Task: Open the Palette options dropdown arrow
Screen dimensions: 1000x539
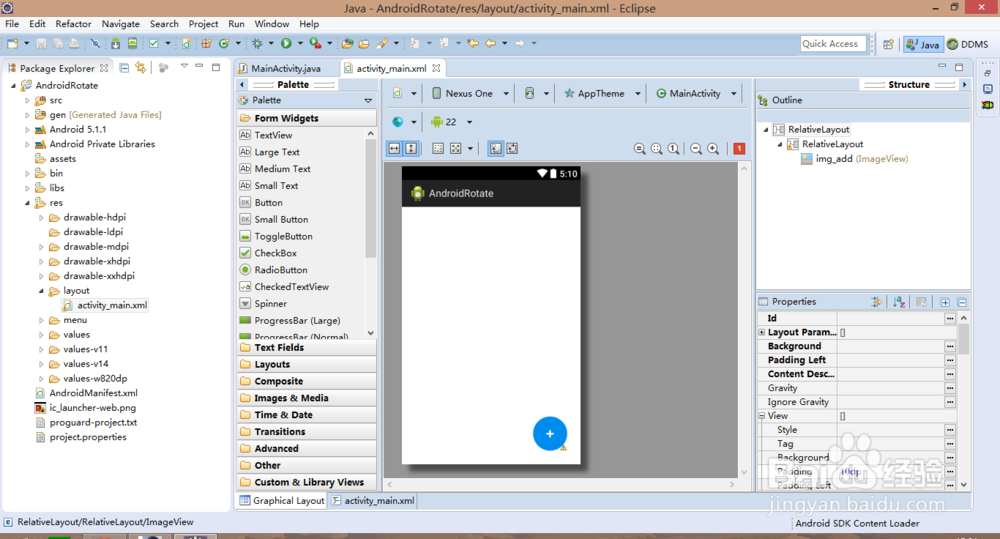Action: [x=368, y=101]
